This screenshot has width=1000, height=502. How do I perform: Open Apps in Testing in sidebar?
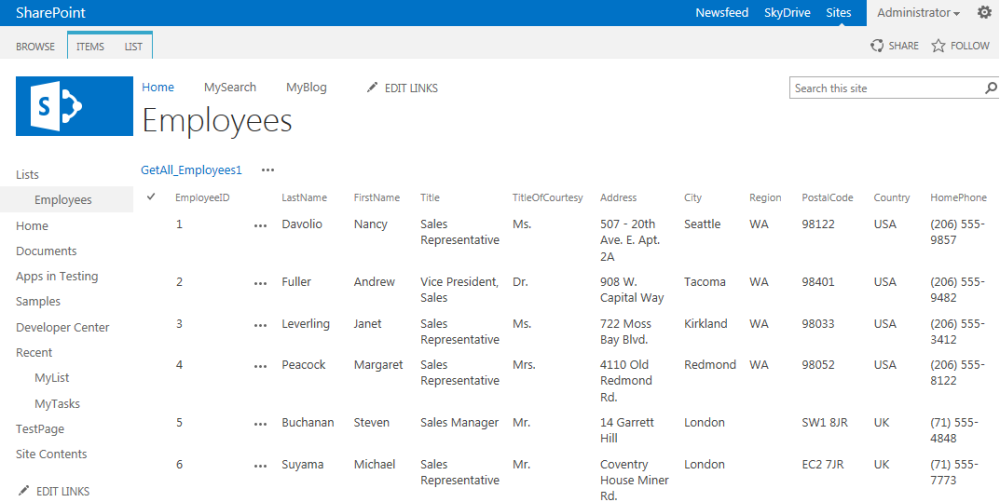(x=57, y=276)
